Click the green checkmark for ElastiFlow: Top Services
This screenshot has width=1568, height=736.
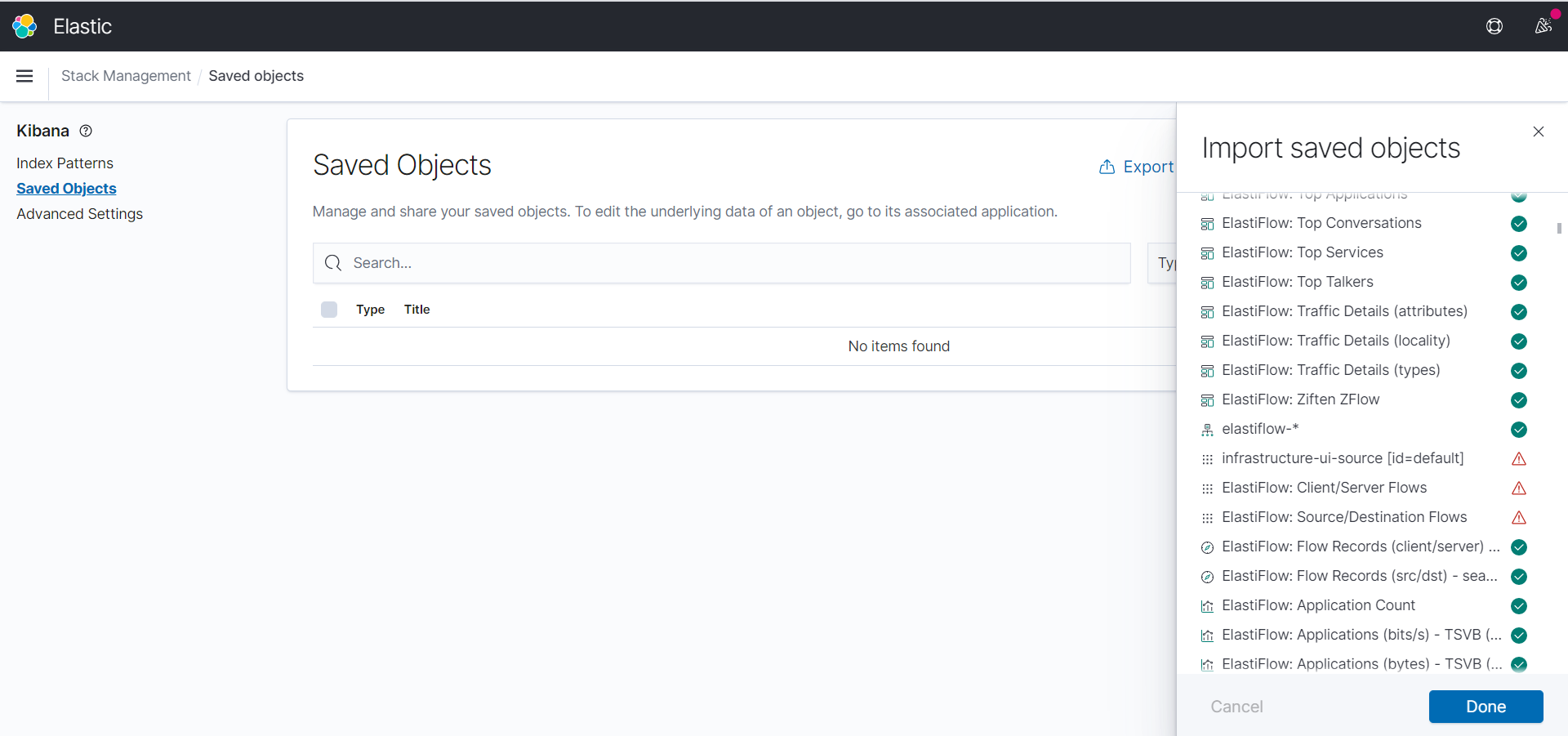point(1519,253)
